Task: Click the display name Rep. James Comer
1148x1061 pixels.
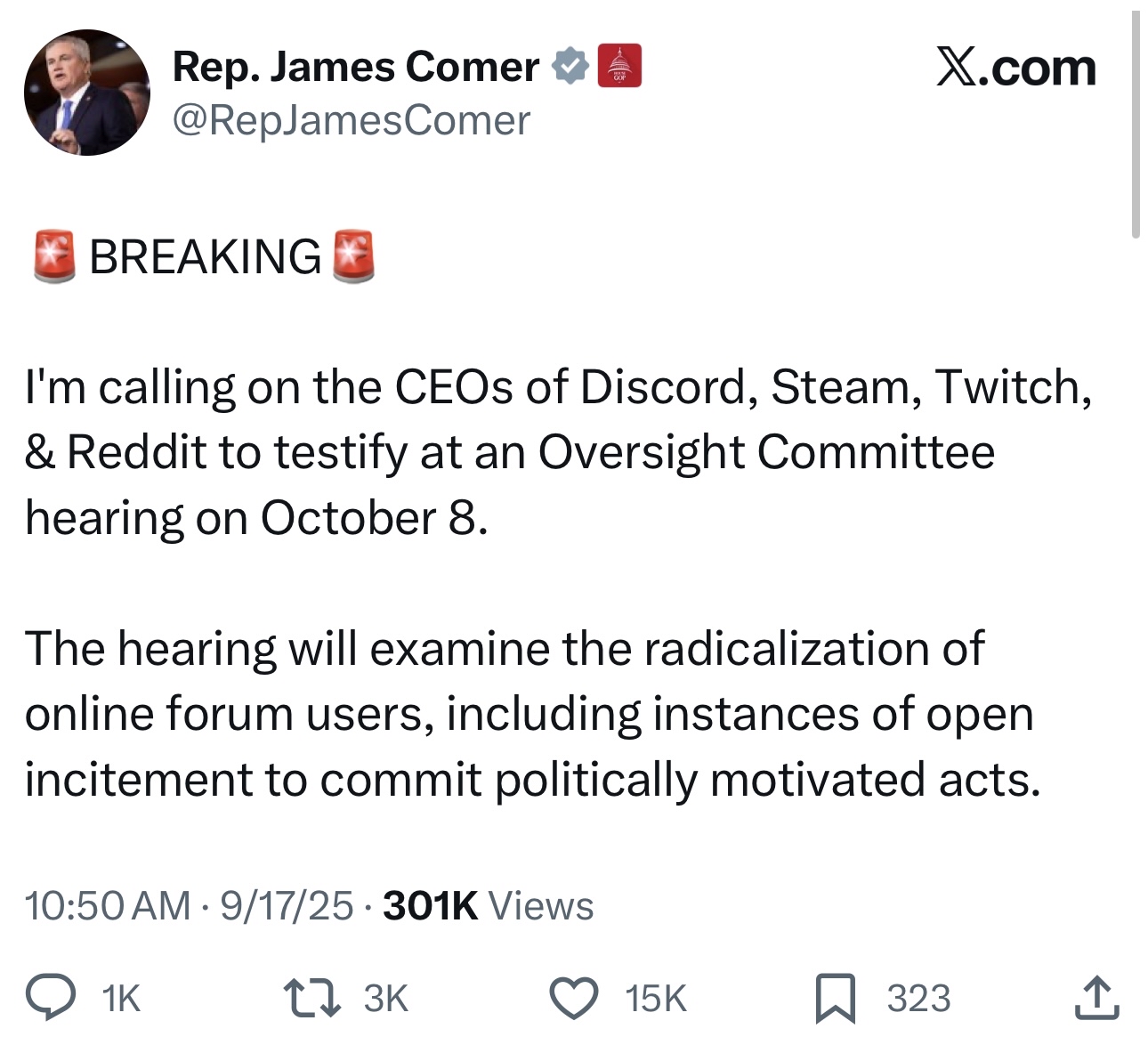Action: (x=356, y=67)
